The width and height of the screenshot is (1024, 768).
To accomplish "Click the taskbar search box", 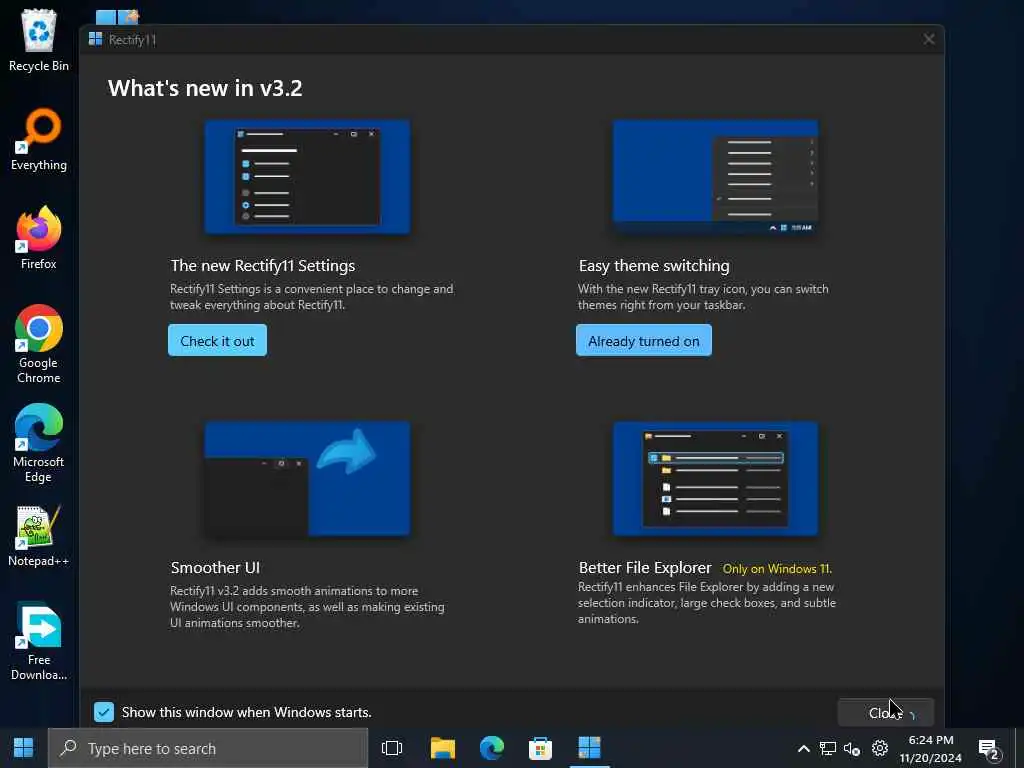I will point(208,748).
